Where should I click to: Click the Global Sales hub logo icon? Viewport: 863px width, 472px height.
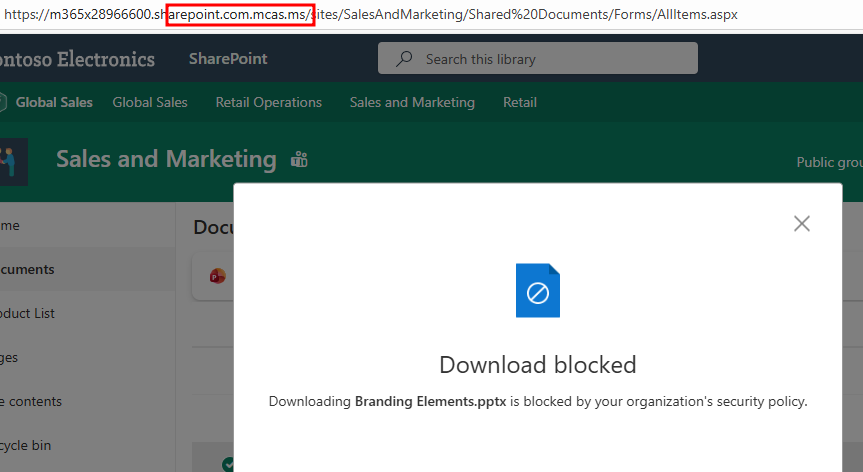click(3, 102)
